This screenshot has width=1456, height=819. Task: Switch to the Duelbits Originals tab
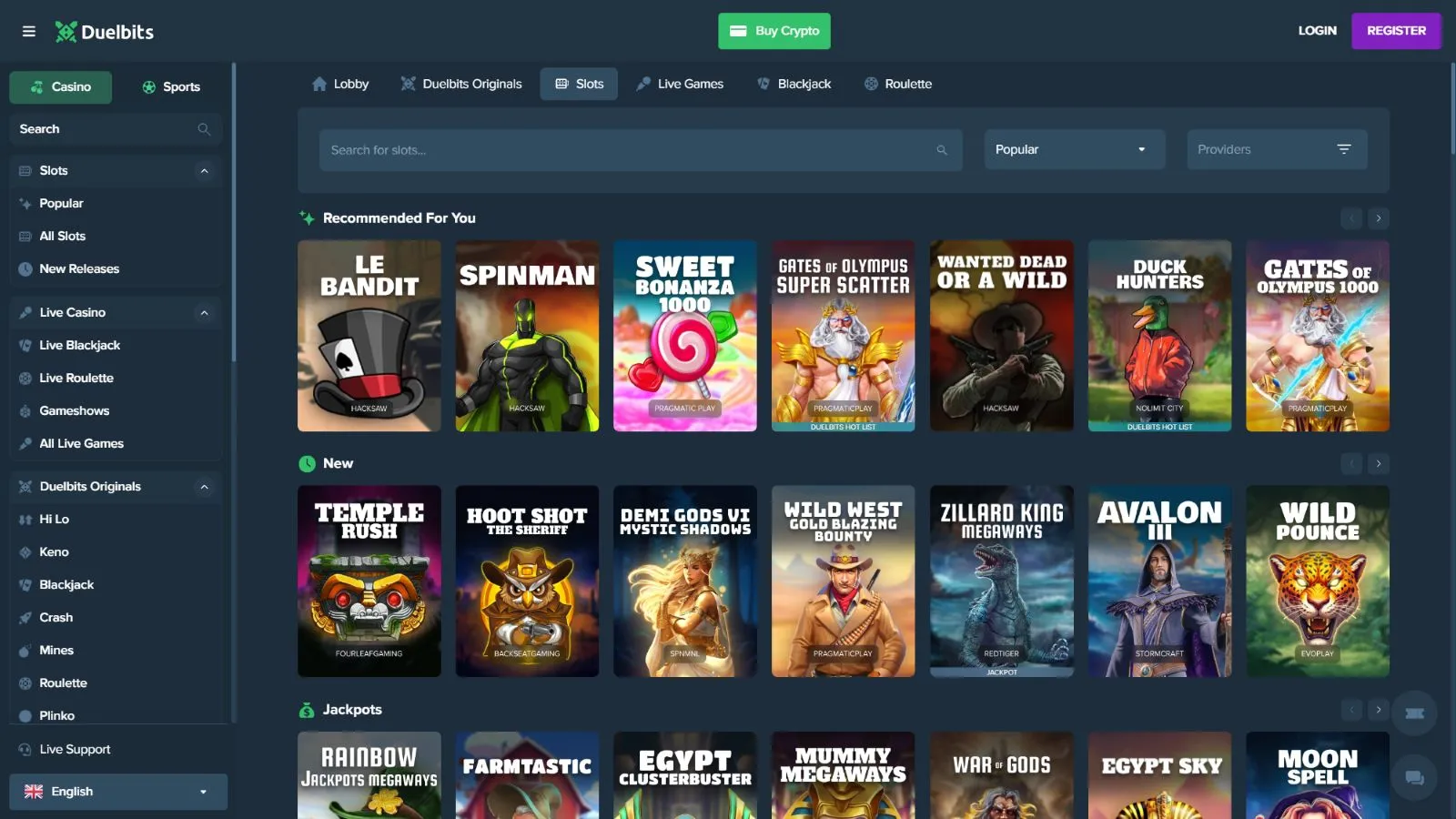[461, 84]
